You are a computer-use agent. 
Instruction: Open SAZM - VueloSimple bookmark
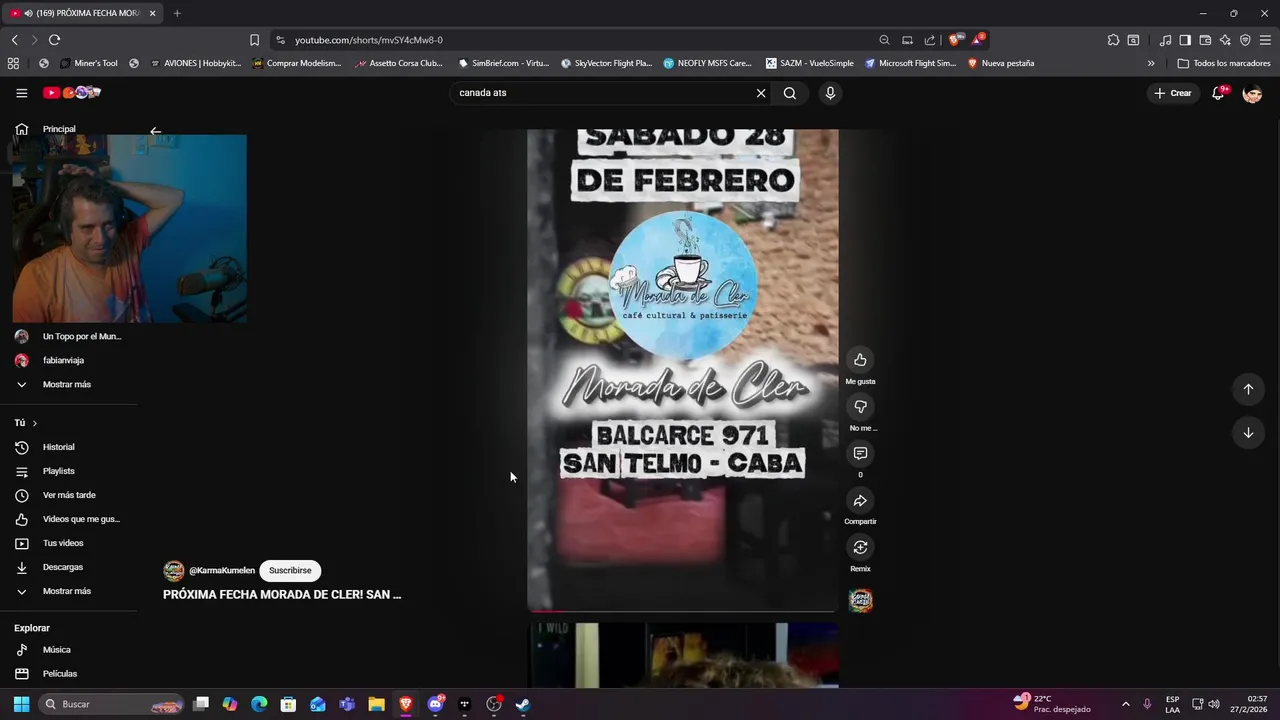pos(810,63)
